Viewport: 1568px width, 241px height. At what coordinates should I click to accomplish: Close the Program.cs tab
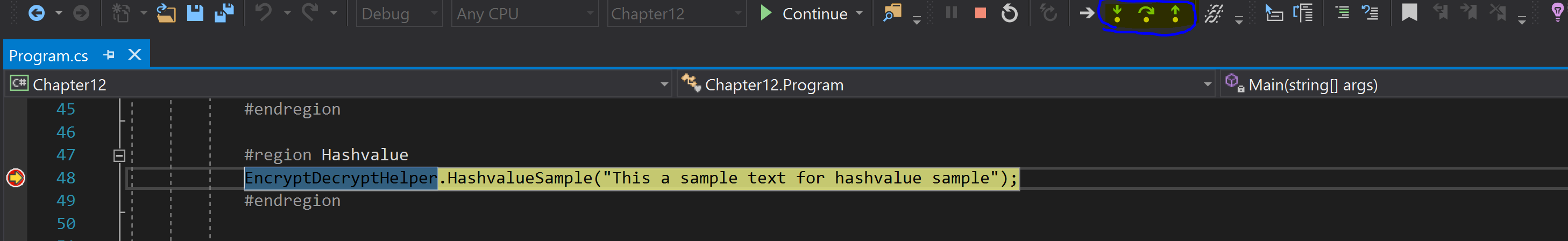[134, 55]
